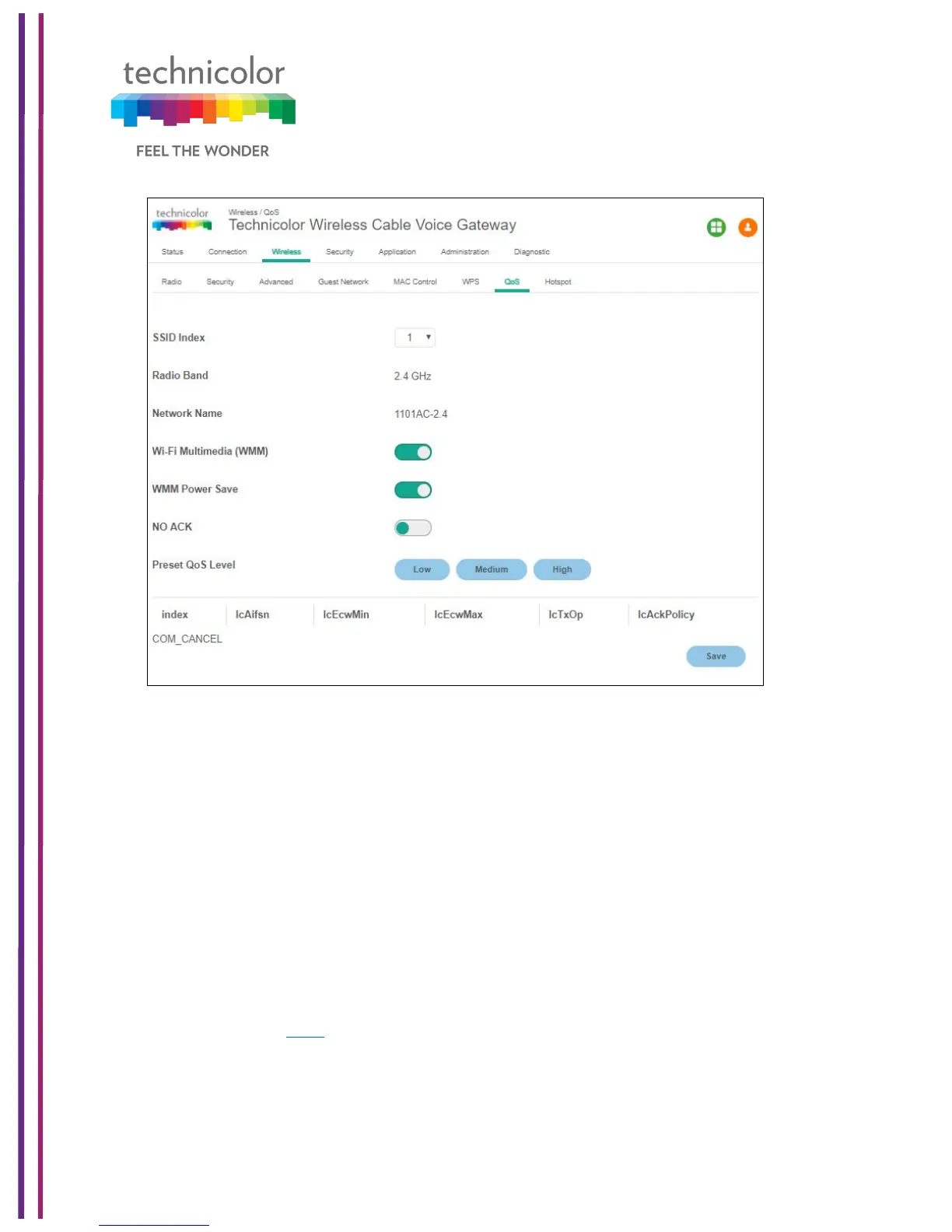Viewport: 952px width, 1232px height.
Task: Click the SSID Index label
Action: (179, 338)
